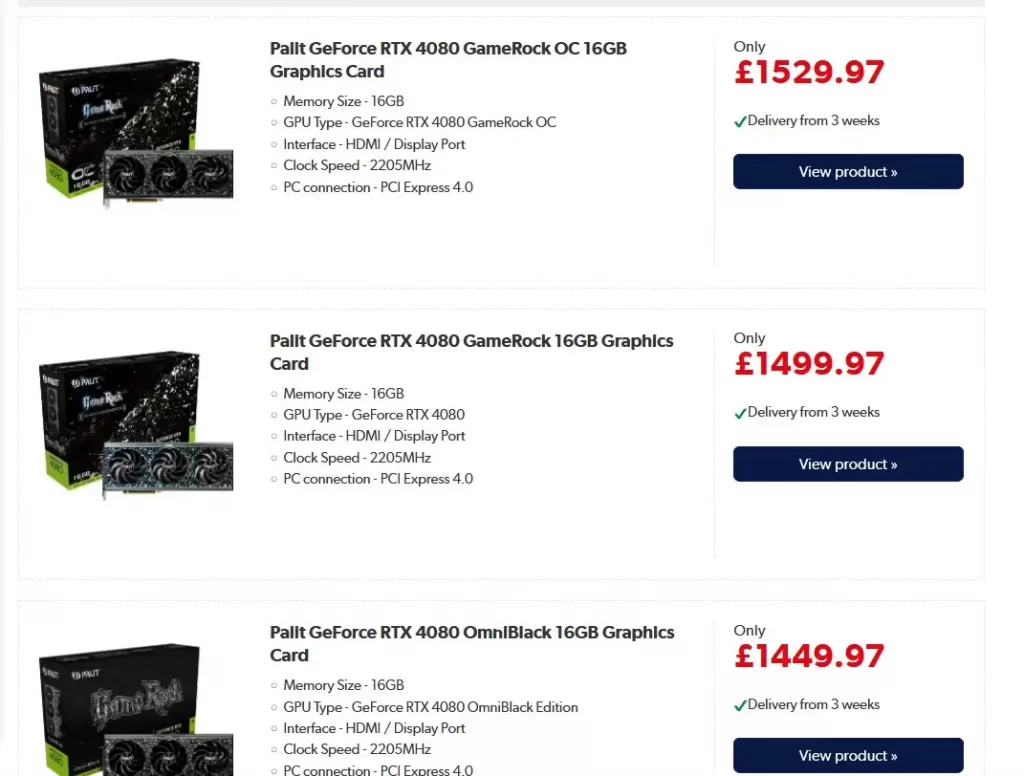Select the OmniBlack 16GB Graphics Card title link
The height and width of the screenshot is (776, 1024).
pos(471,643)
